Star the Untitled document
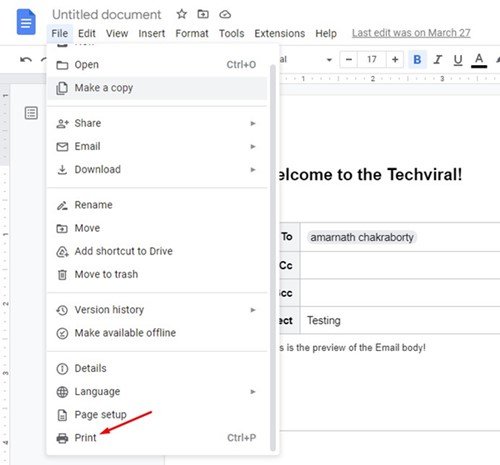The width and height of the screenshot is (500, 465). pos(182,14)
